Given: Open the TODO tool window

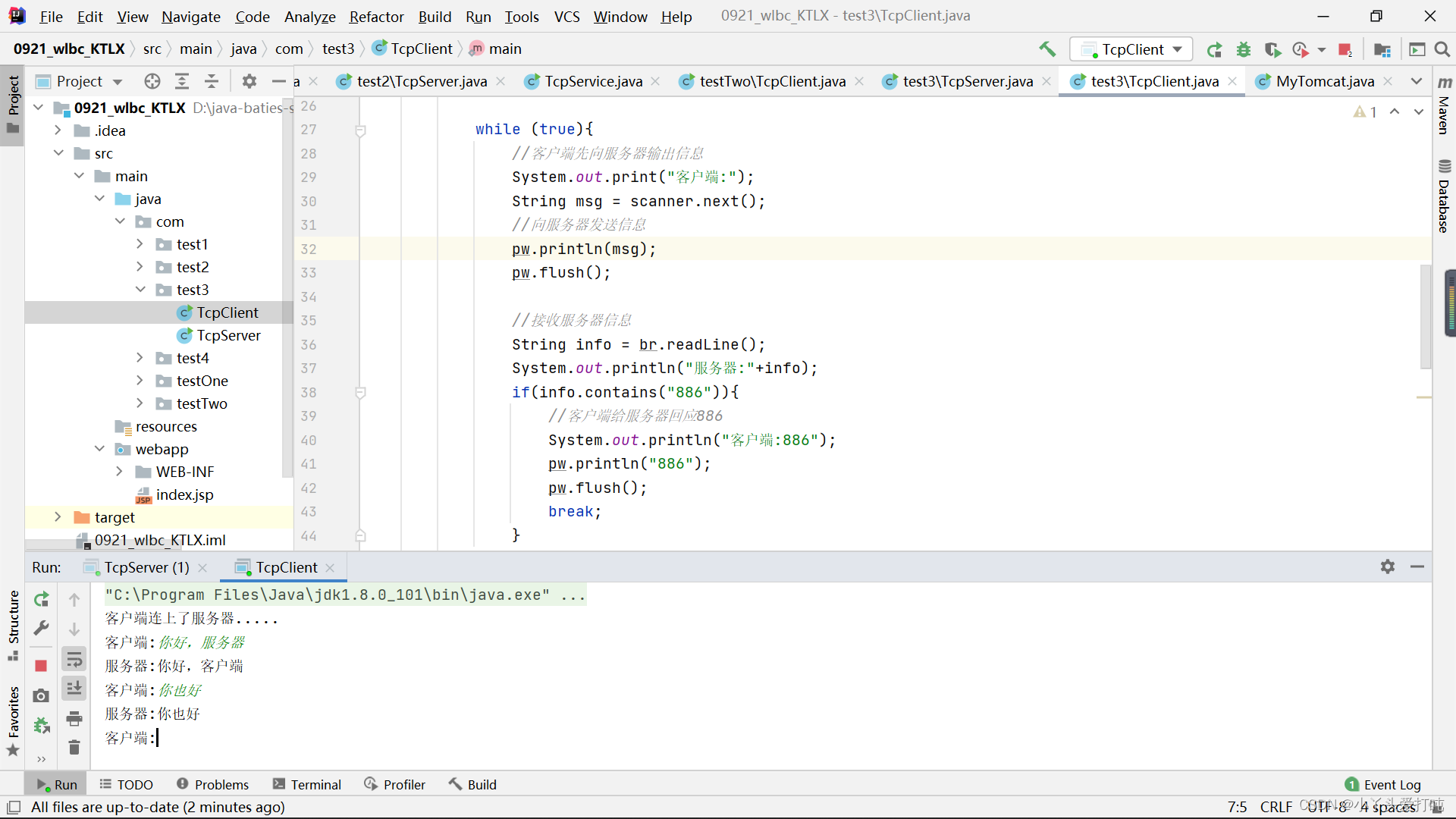Looking at the screenshot, I should click(126, 784).
